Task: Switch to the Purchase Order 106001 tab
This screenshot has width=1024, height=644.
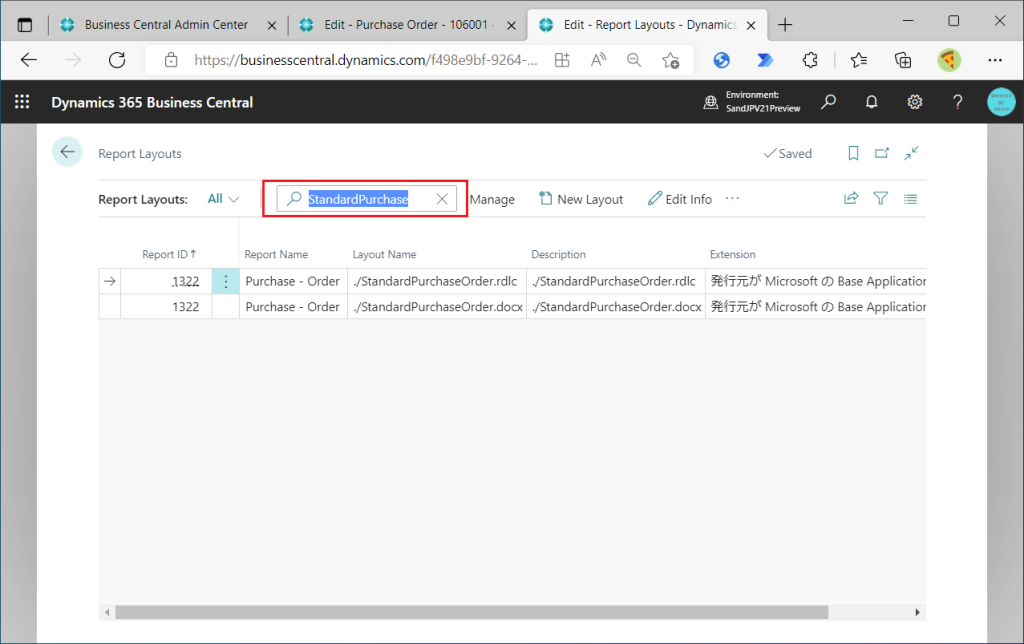Action: [406, 25]
